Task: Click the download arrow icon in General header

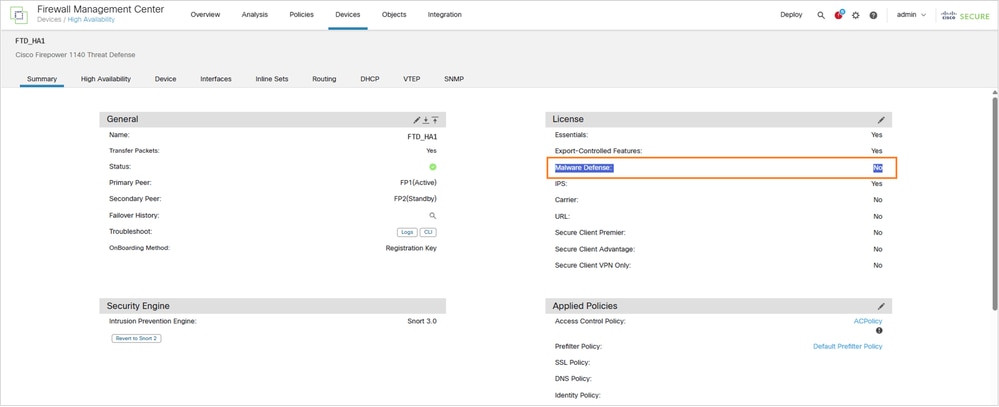Action: (426, 120)
